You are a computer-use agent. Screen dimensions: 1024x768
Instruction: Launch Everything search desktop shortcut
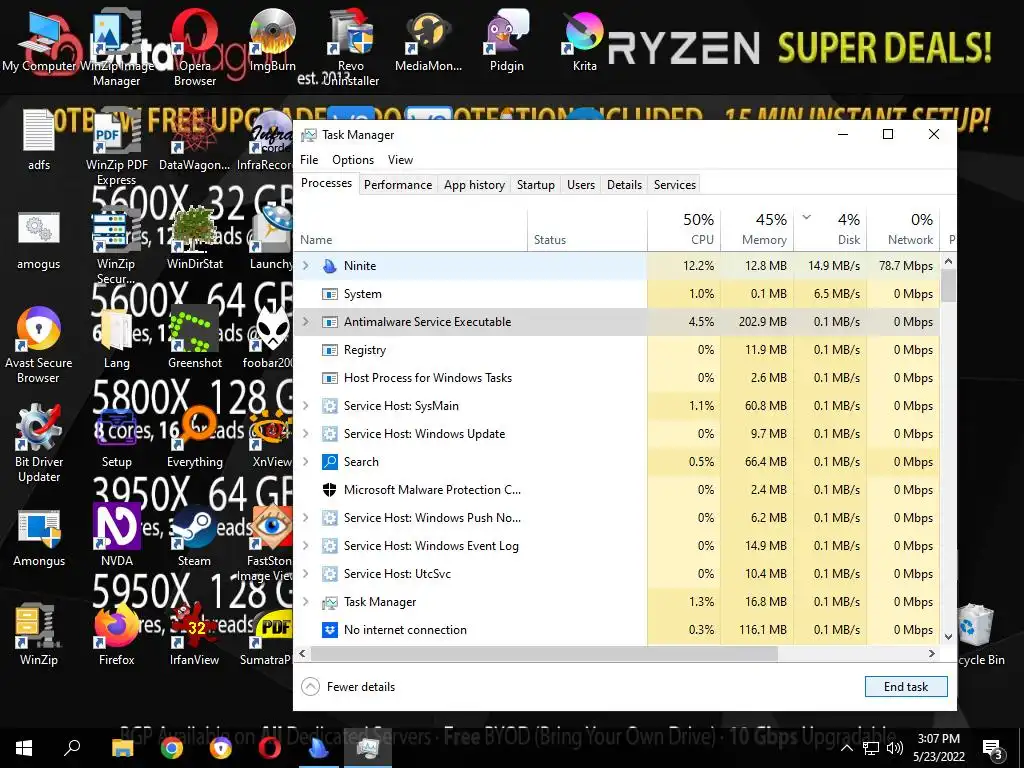[195, 438]
